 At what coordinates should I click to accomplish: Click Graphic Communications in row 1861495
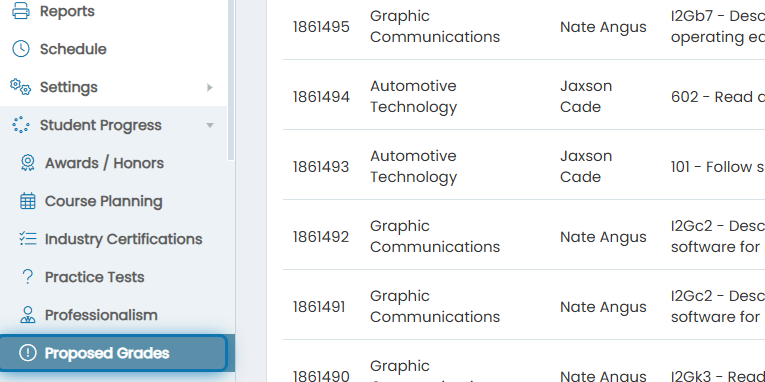[x=435, y=26]
